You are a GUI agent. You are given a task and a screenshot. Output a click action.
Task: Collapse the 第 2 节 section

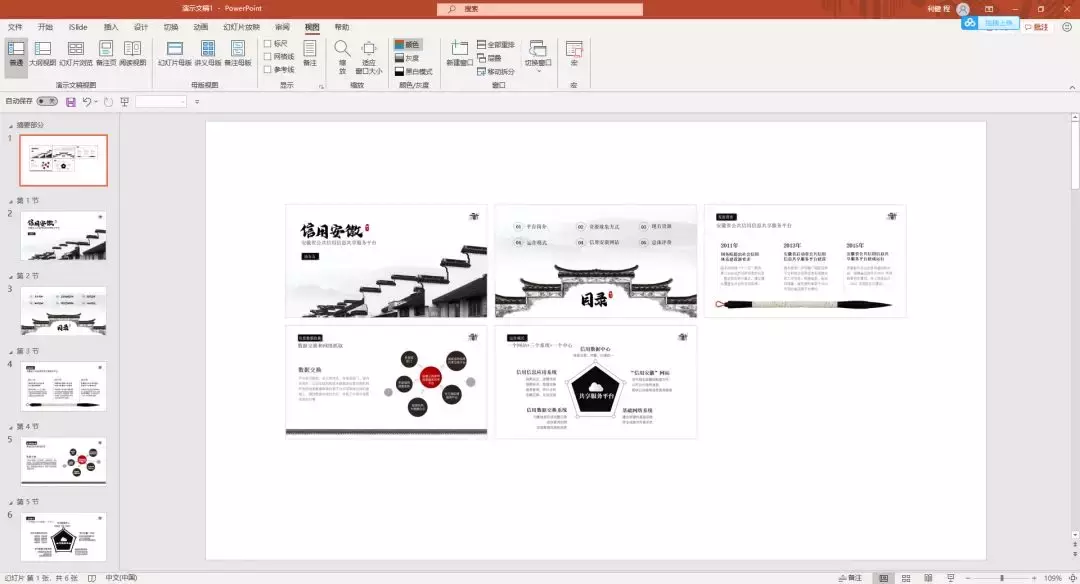click(11, 276)
